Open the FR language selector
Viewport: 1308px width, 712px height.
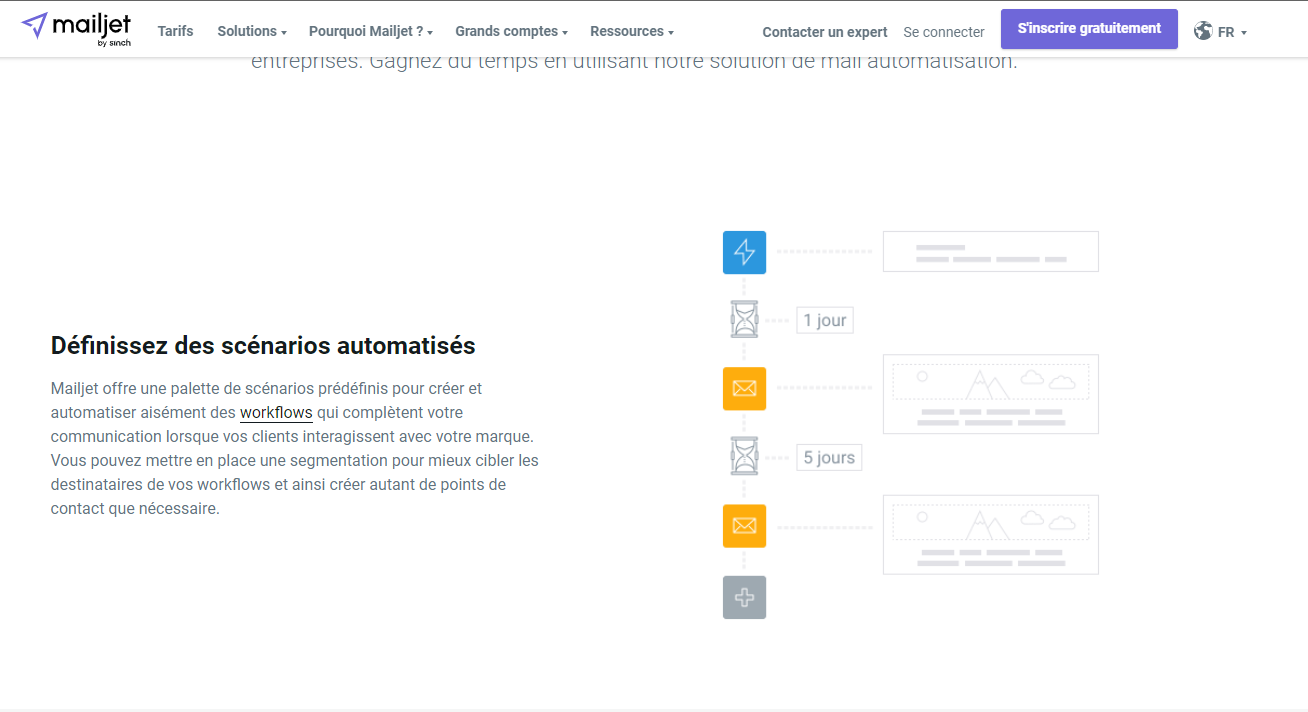[x=1231, y=32]
